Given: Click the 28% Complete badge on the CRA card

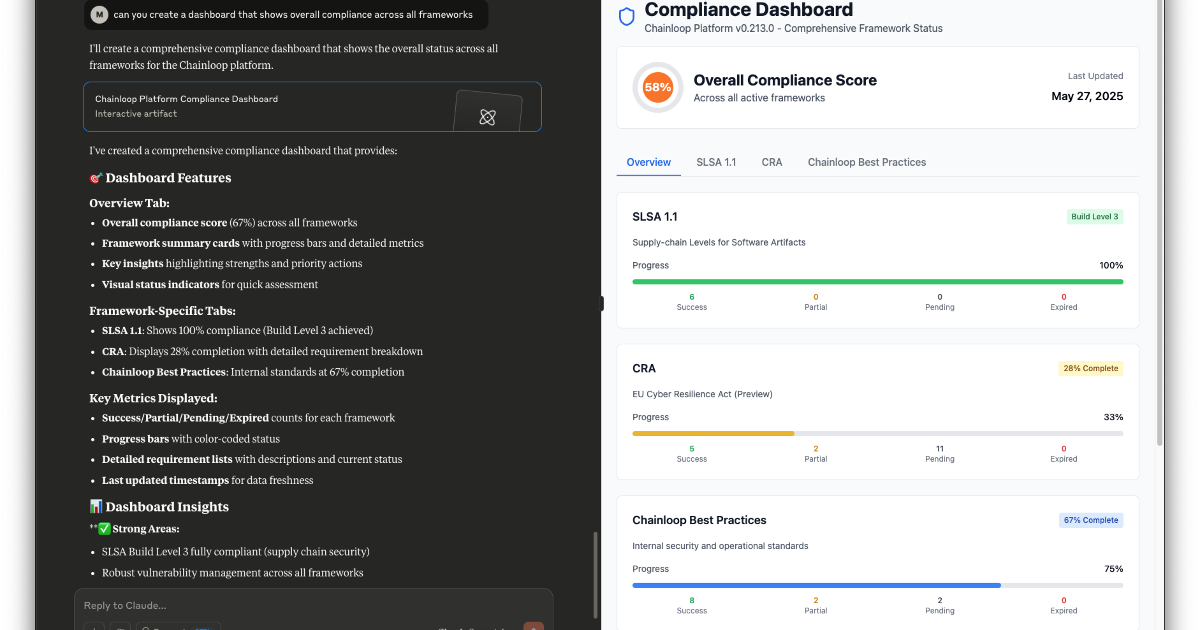Looking at the screenshot, I should 1090,368.
